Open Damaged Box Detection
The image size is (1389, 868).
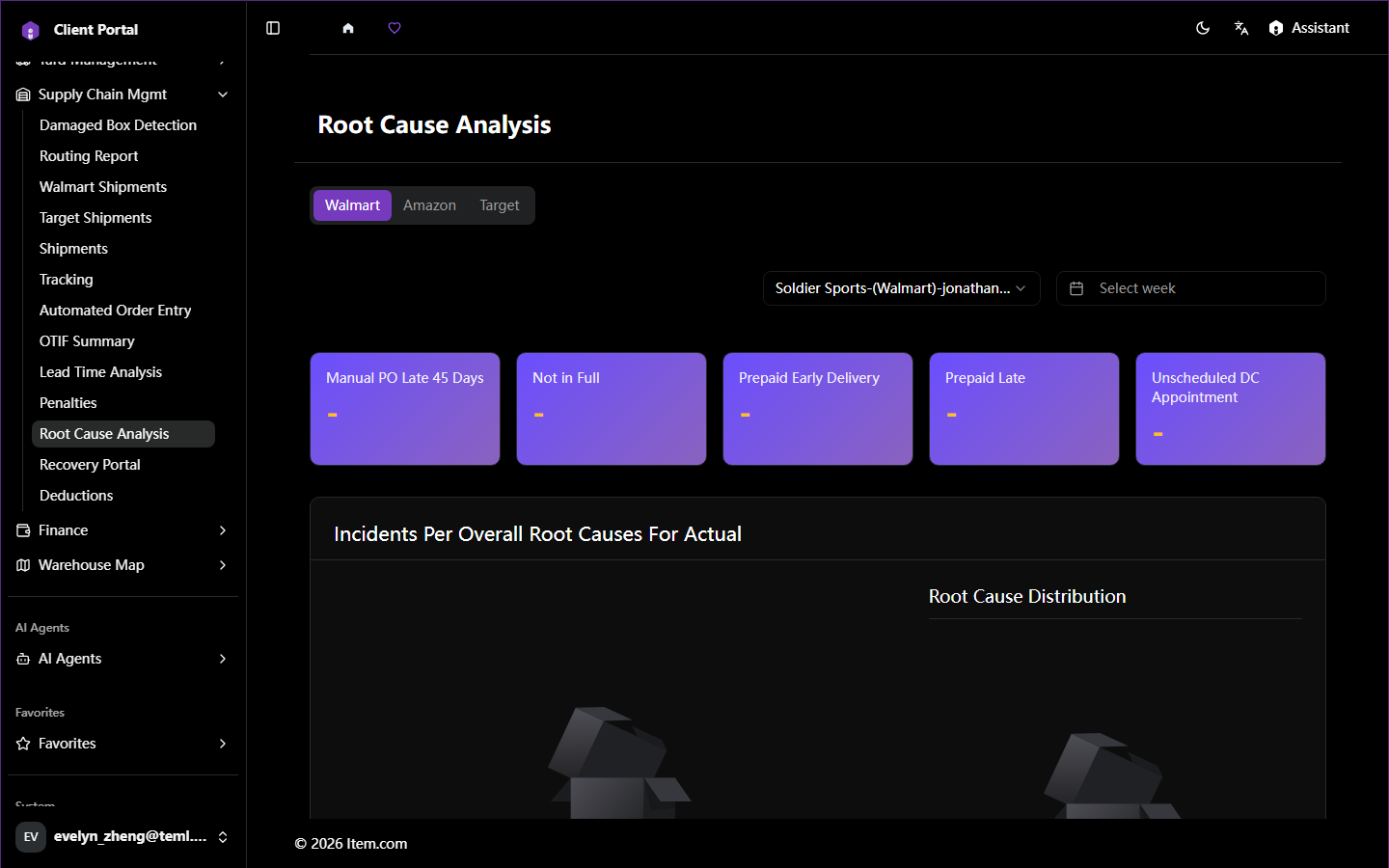point(123,125)
